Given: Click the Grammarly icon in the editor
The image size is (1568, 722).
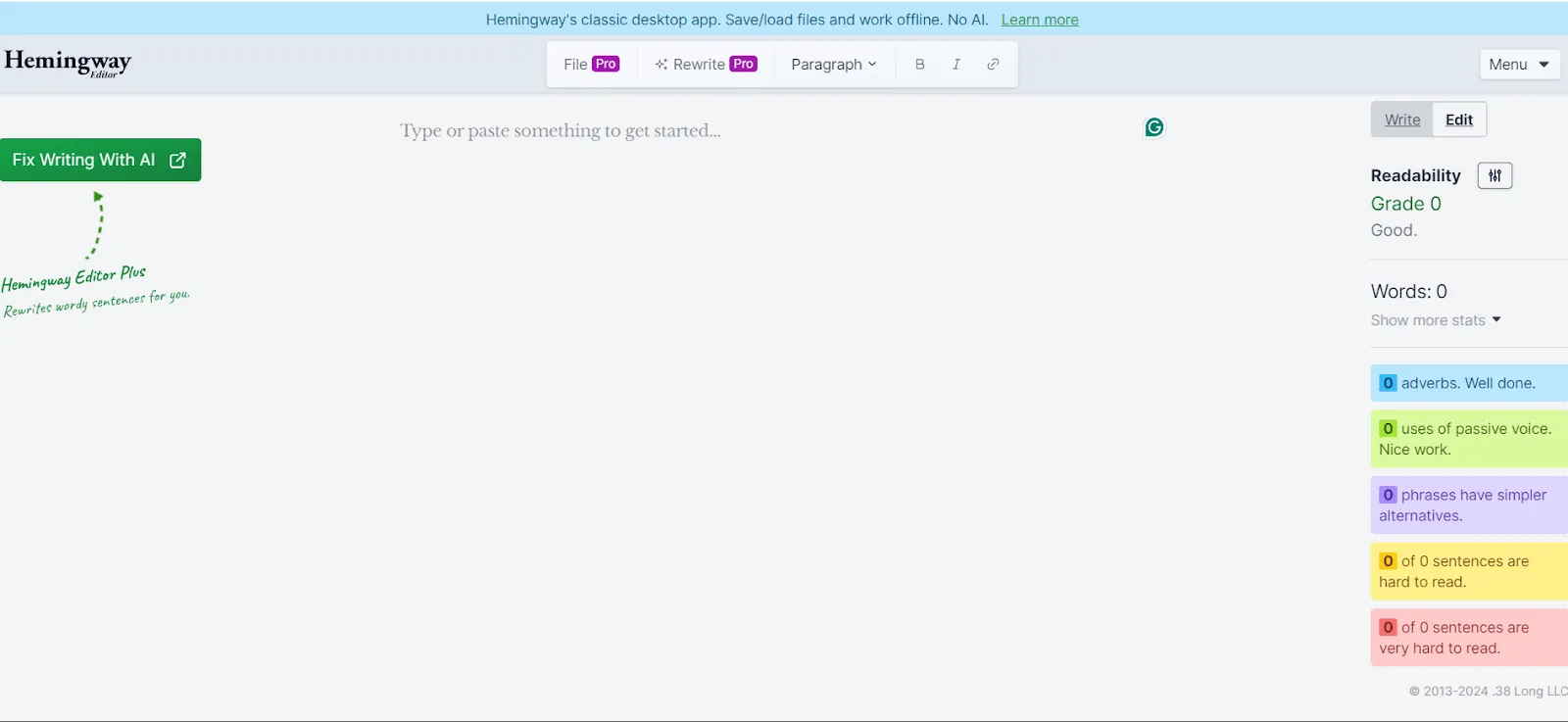Looking at the screenshot, I should [x=1154, y=127].
